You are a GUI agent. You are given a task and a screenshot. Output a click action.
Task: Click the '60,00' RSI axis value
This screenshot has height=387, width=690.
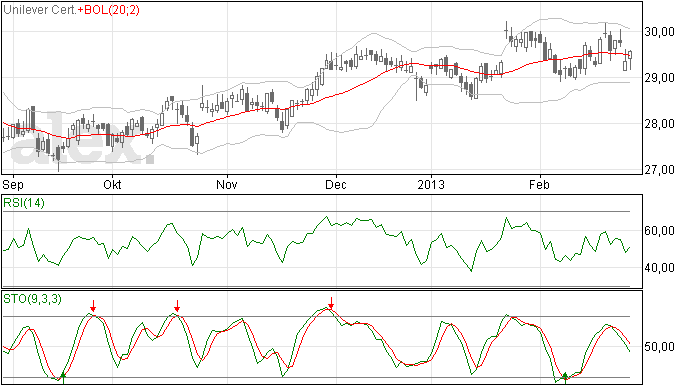pyautogui.click(x=659, y=231)
